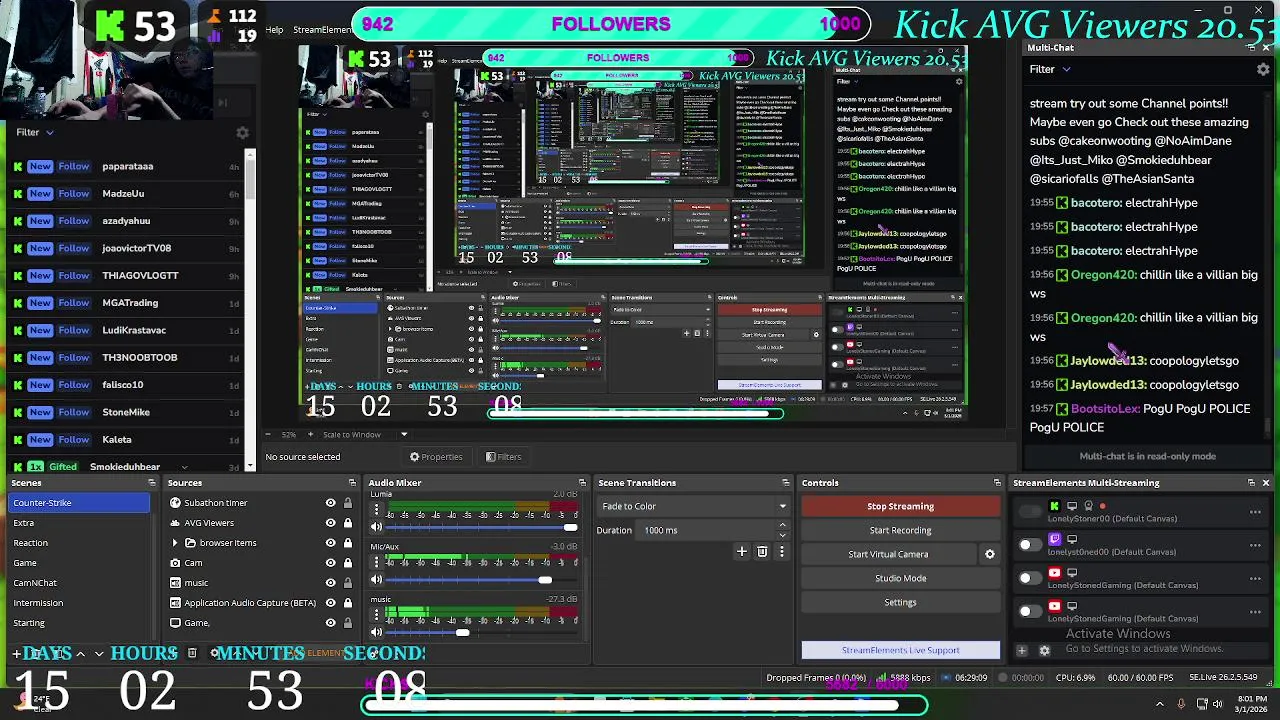Adjust the music volume slider
The height and width of the screenshot is (720, 1280).
[481, 632]
